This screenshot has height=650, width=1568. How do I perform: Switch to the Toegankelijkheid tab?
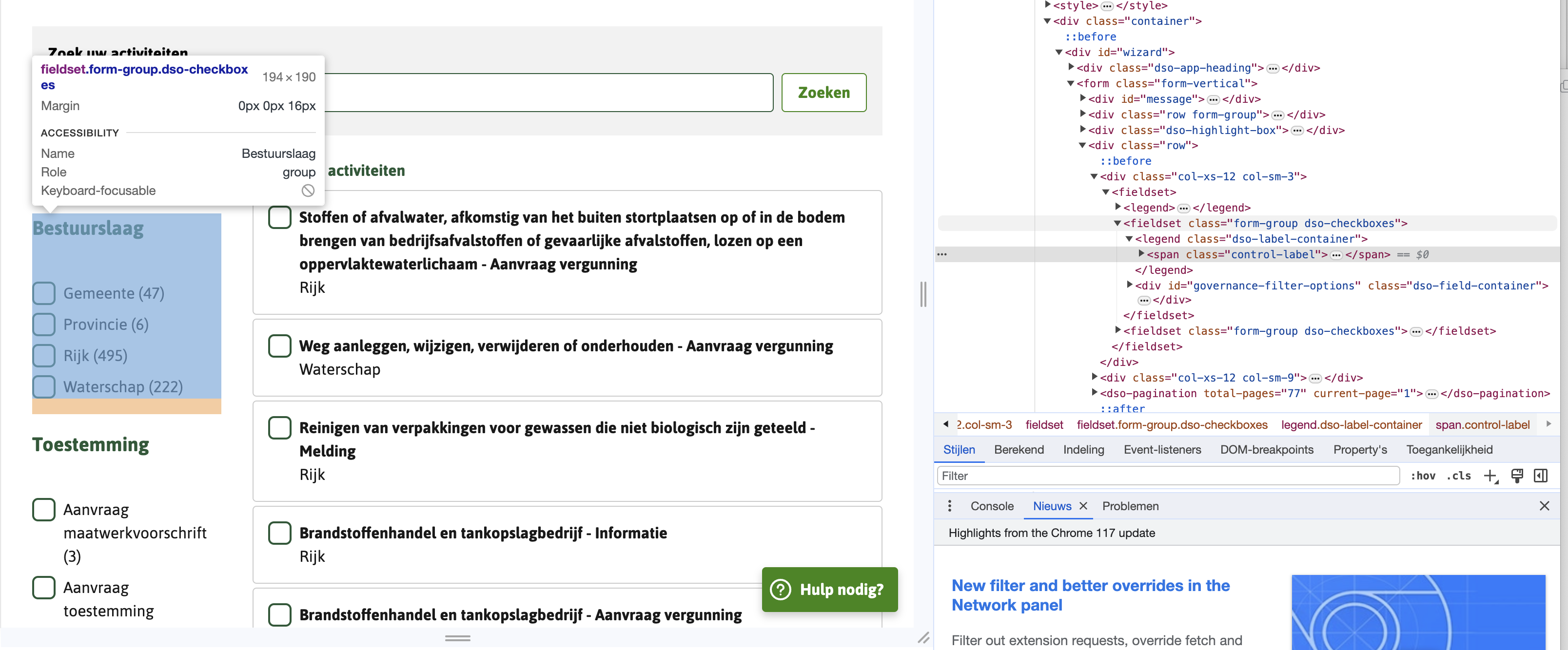[x=1450, y=449]
